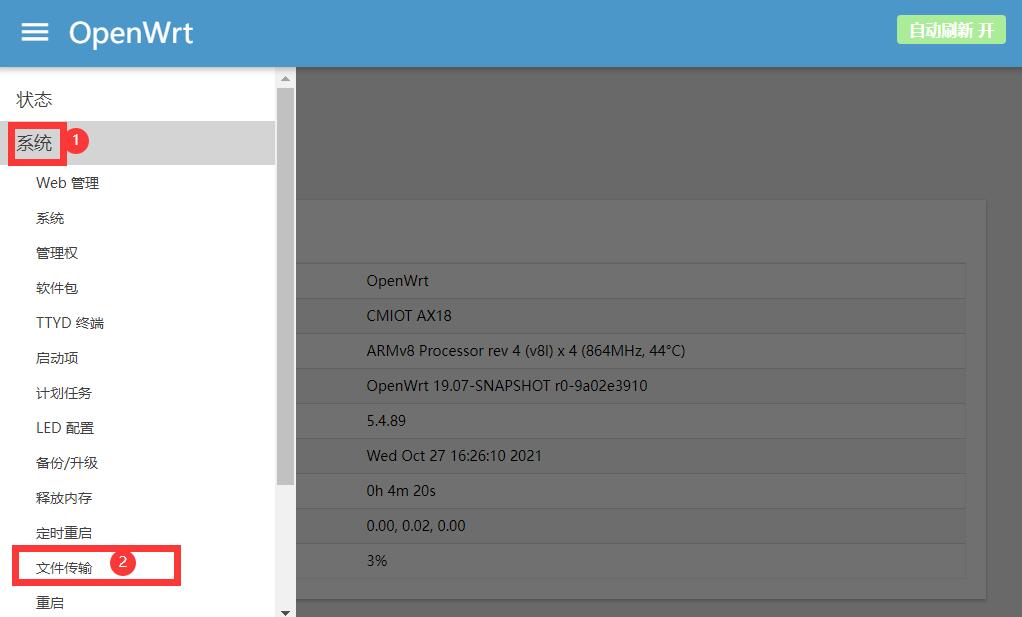This screenshot has height=617, width=1022.
Task: Open the 系统 submenu item under Web 管理
Action: coord(50,218)
